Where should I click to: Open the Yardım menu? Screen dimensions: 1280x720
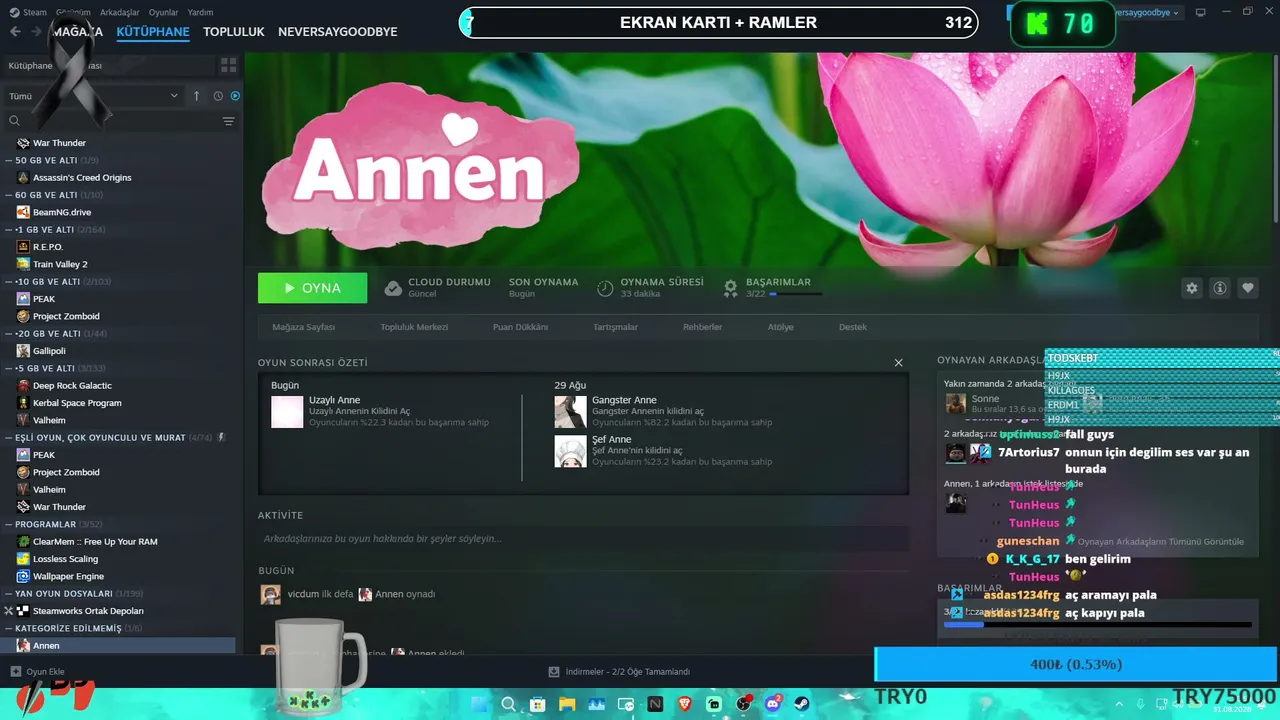point(200,12)
